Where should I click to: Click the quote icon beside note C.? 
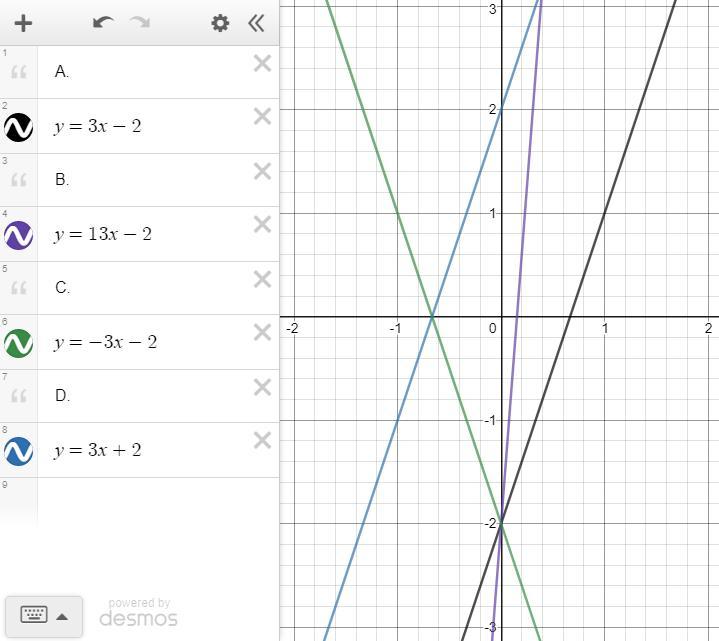coord(18,288)
